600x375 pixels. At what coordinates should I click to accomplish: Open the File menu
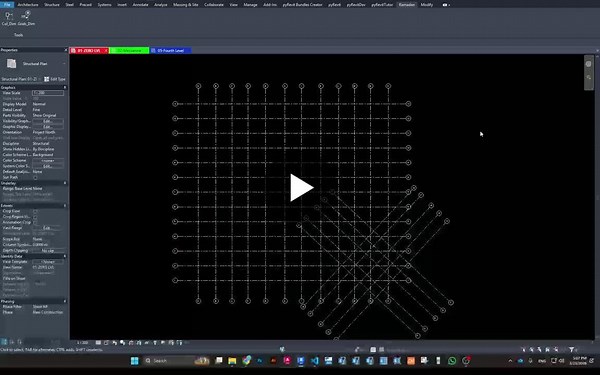tap(7, 5)
